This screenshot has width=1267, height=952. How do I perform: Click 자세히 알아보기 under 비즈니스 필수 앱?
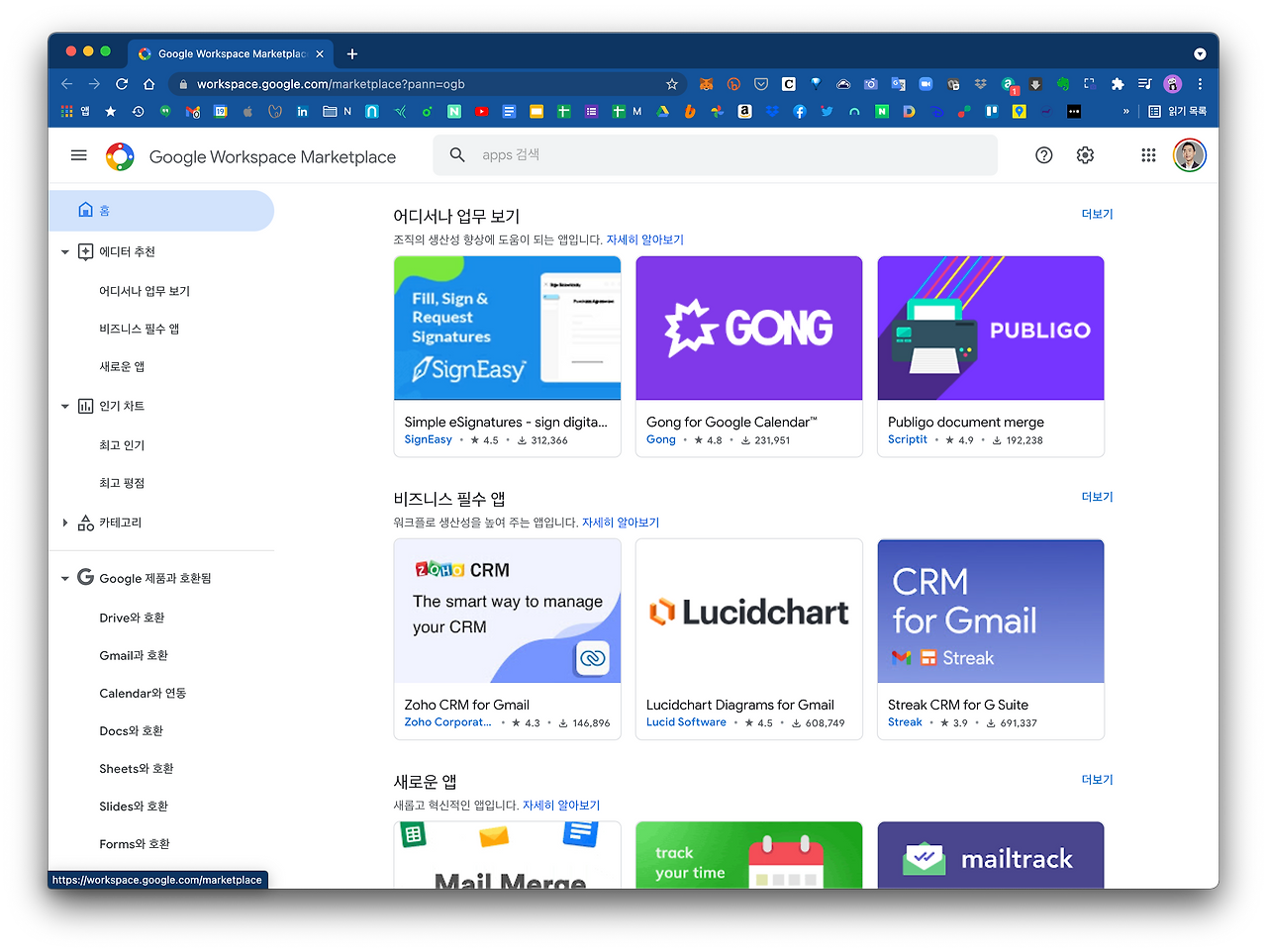click(620, 523)
